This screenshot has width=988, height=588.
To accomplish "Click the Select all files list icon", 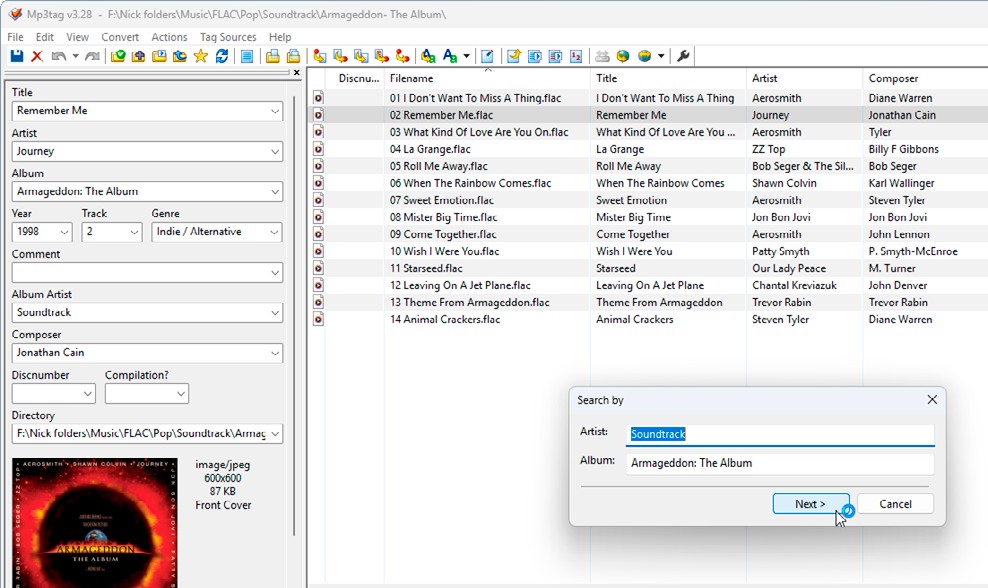I will tap(247, 56).
